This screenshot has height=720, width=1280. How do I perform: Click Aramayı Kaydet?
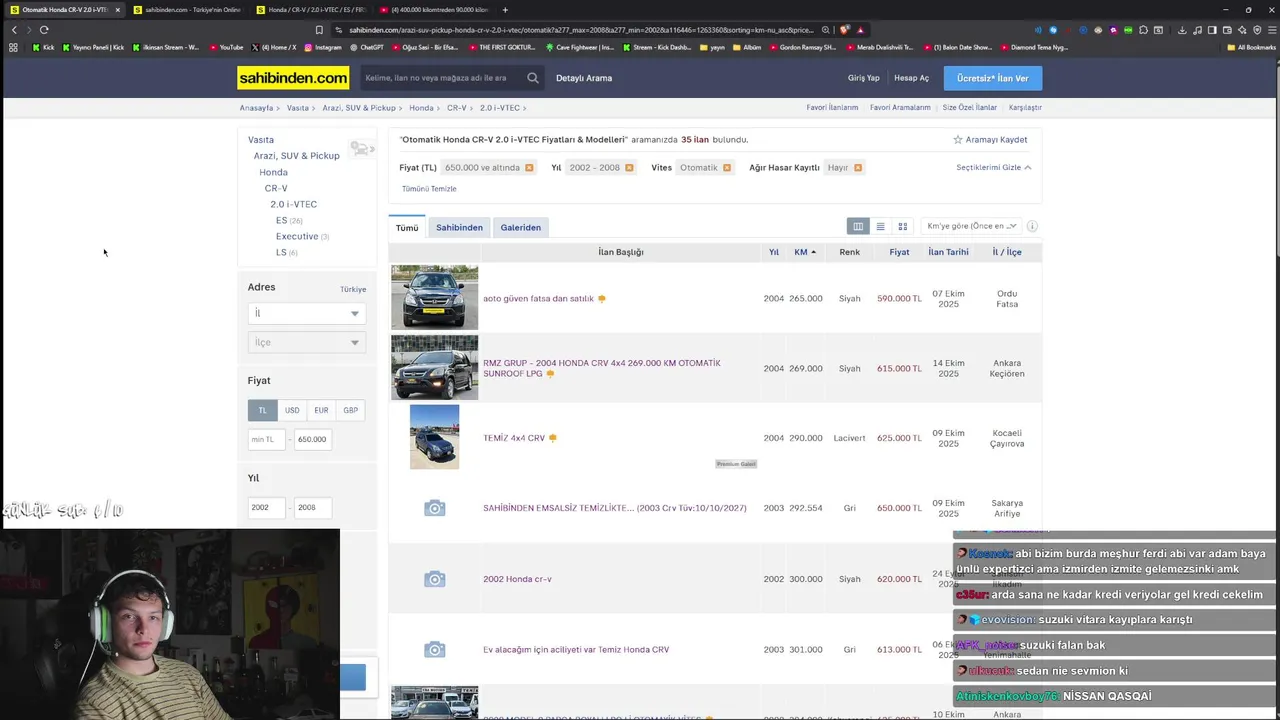[996, 140]
